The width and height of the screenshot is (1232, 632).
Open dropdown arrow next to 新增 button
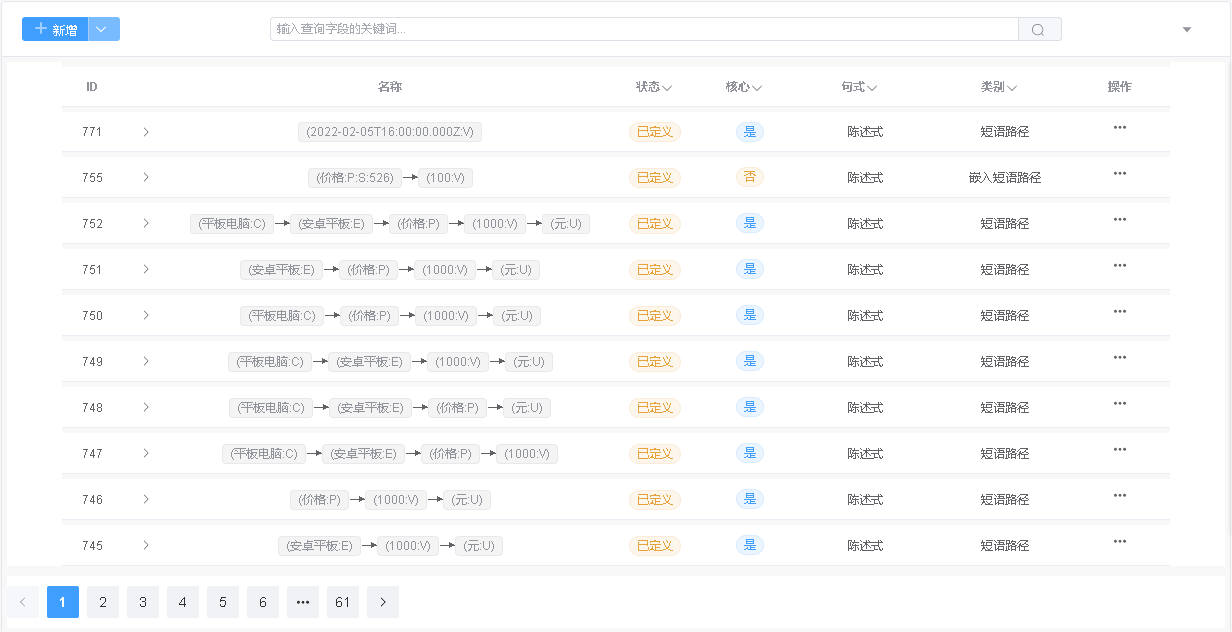[x=104, y=30]
